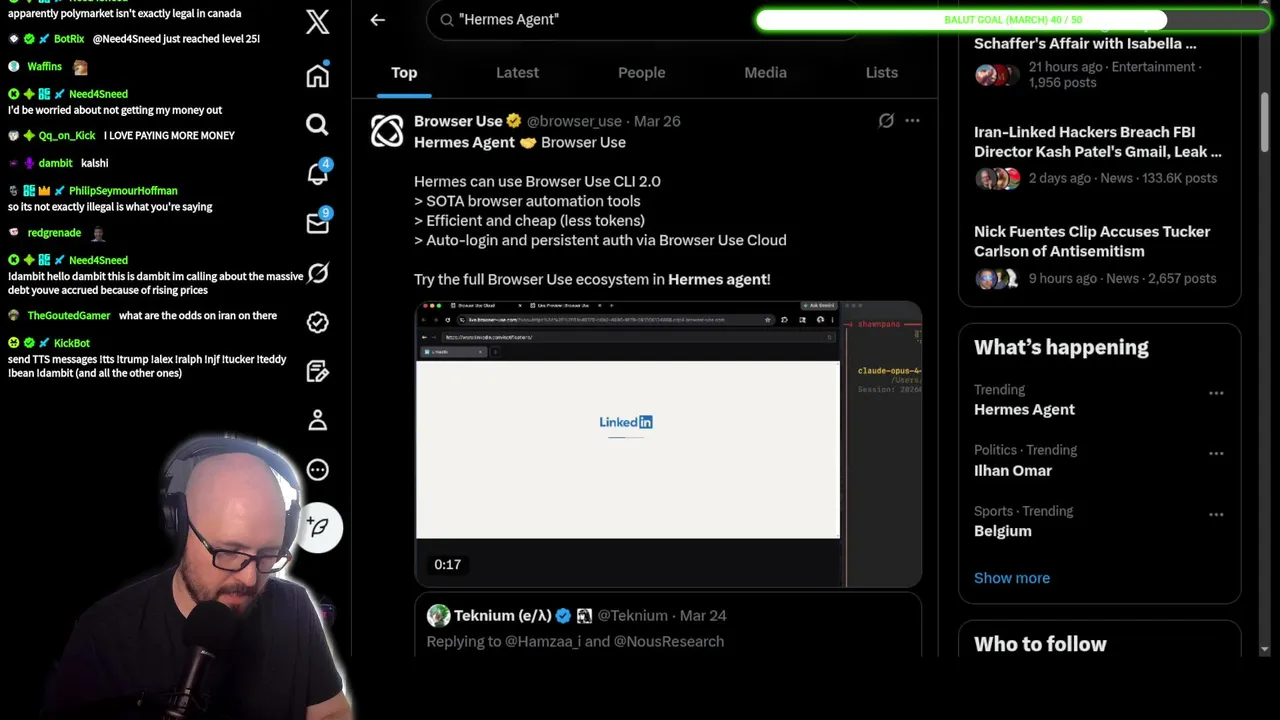The image size is (1280, 720).
Task: Go back with the left arrow
Action: pyautogui.click(x=377, y=20)
